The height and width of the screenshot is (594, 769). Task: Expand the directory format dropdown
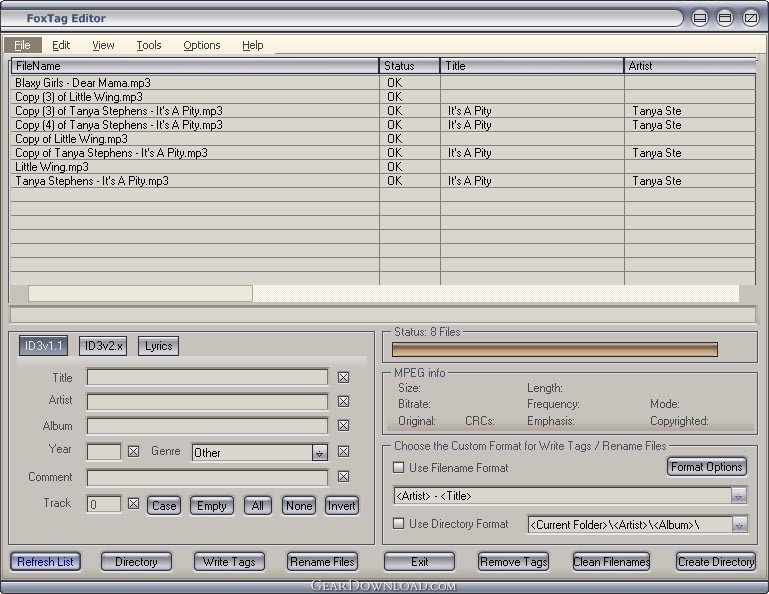click(x=739, y=524)
